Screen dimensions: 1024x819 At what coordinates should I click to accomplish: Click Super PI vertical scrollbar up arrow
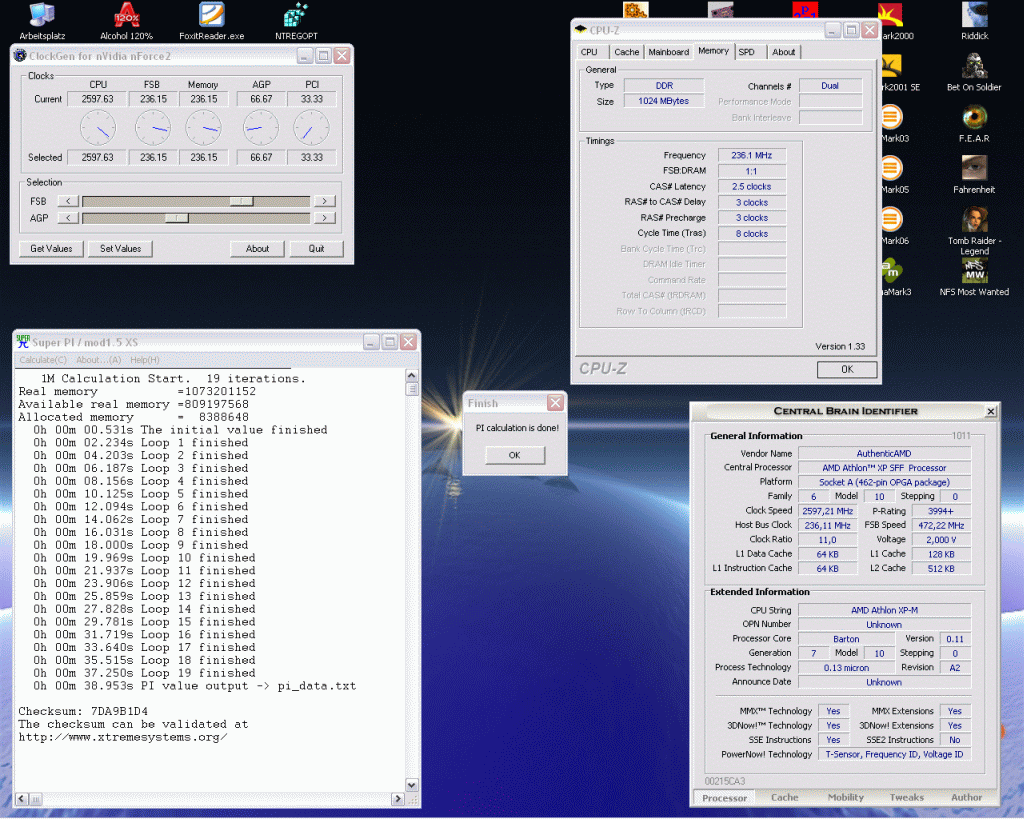click(x=411, y=376)
